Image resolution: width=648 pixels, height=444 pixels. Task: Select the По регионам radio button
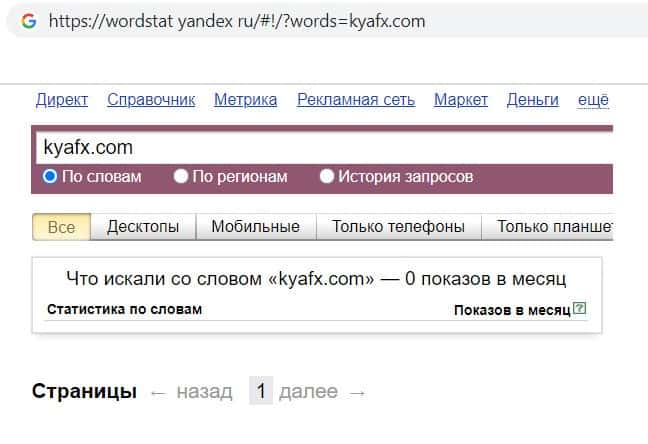coord(181,177)
